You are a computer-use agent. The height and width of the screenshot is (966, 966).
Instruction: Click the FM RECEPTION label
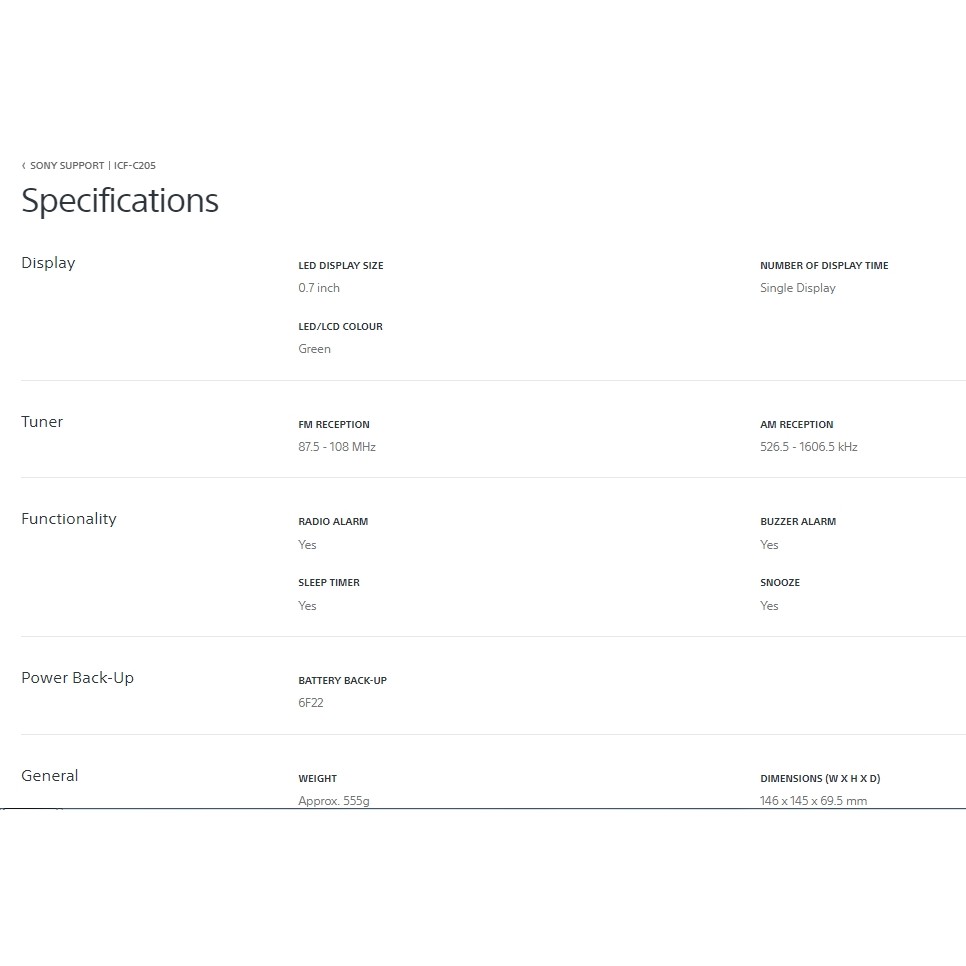click(334, 425)
